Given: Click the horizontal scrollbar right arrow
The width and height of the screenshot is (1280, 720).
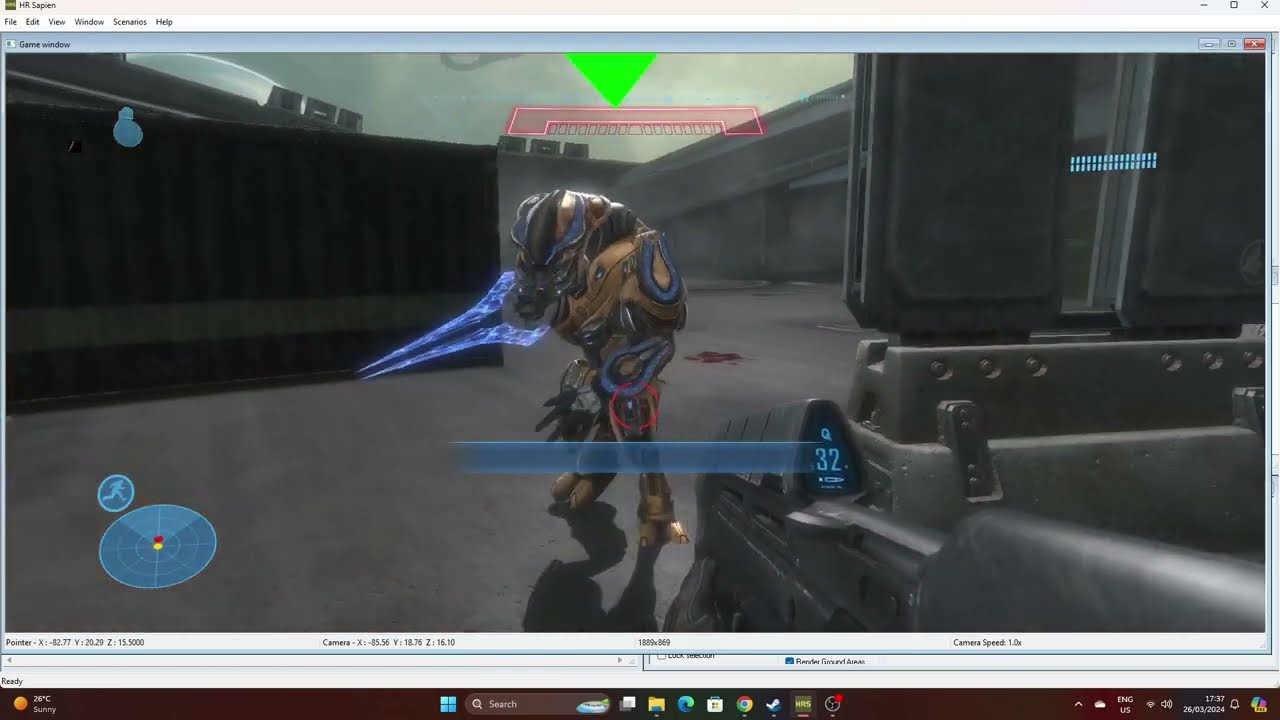Looking at the screenshot, I should coord(620,660).
